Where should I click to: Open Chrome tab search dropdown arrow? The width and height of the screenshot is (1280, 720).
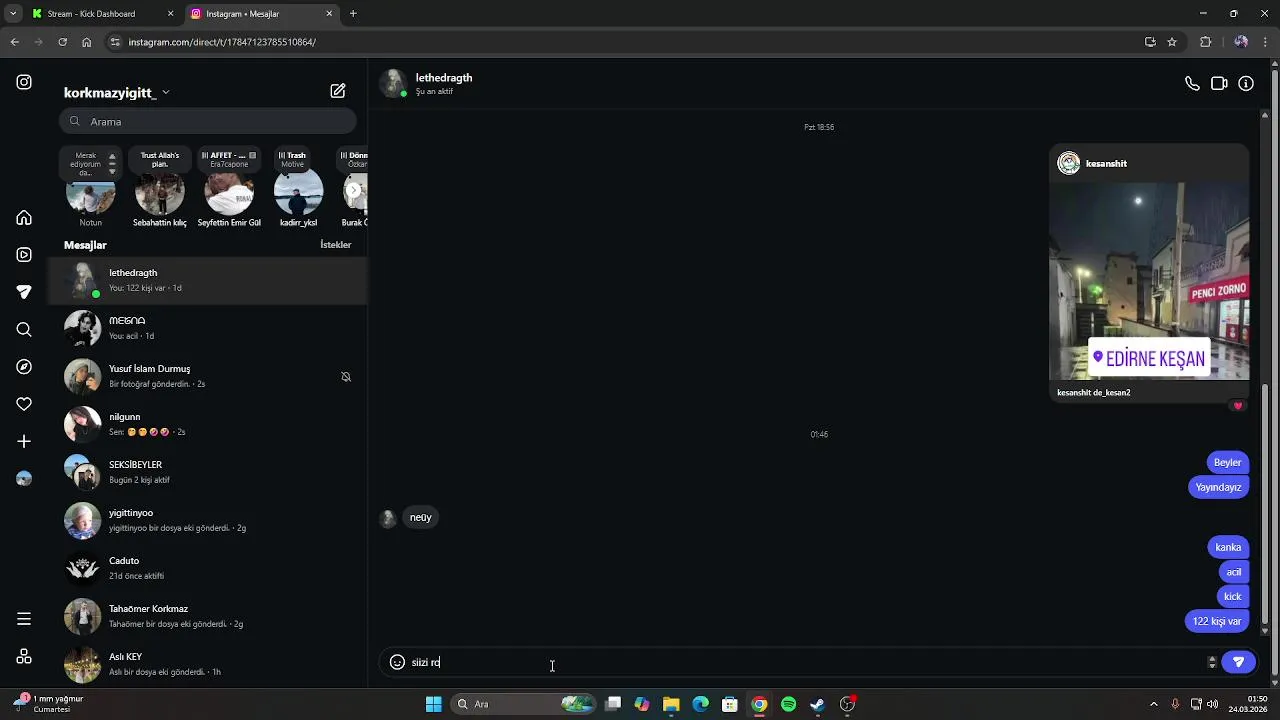[12, 14]
